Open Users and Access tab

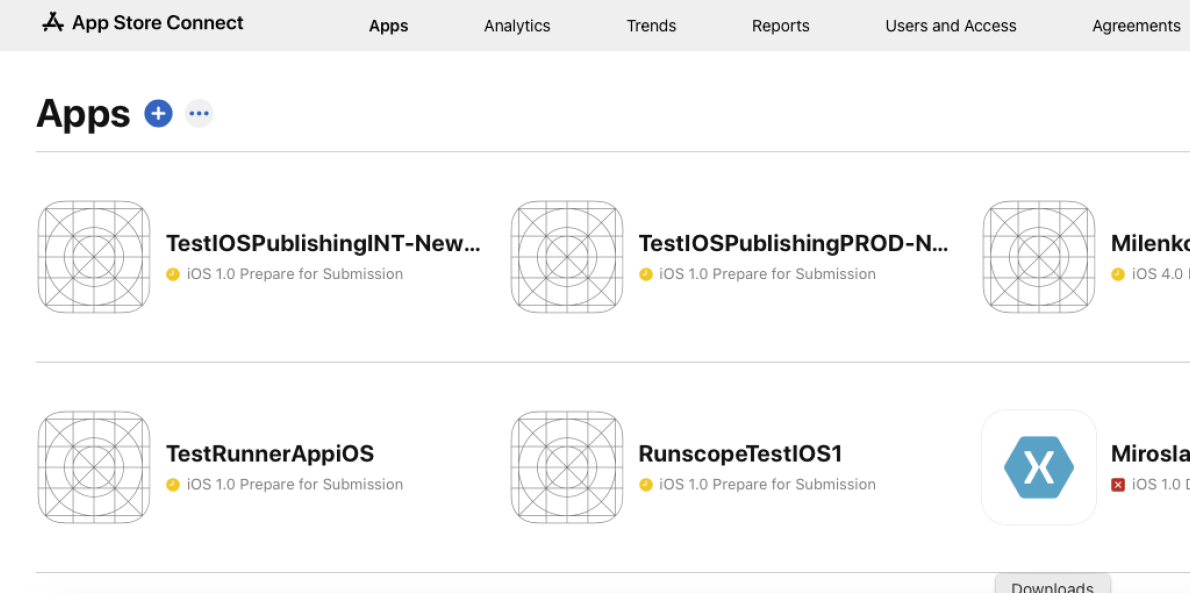point(951,26)
